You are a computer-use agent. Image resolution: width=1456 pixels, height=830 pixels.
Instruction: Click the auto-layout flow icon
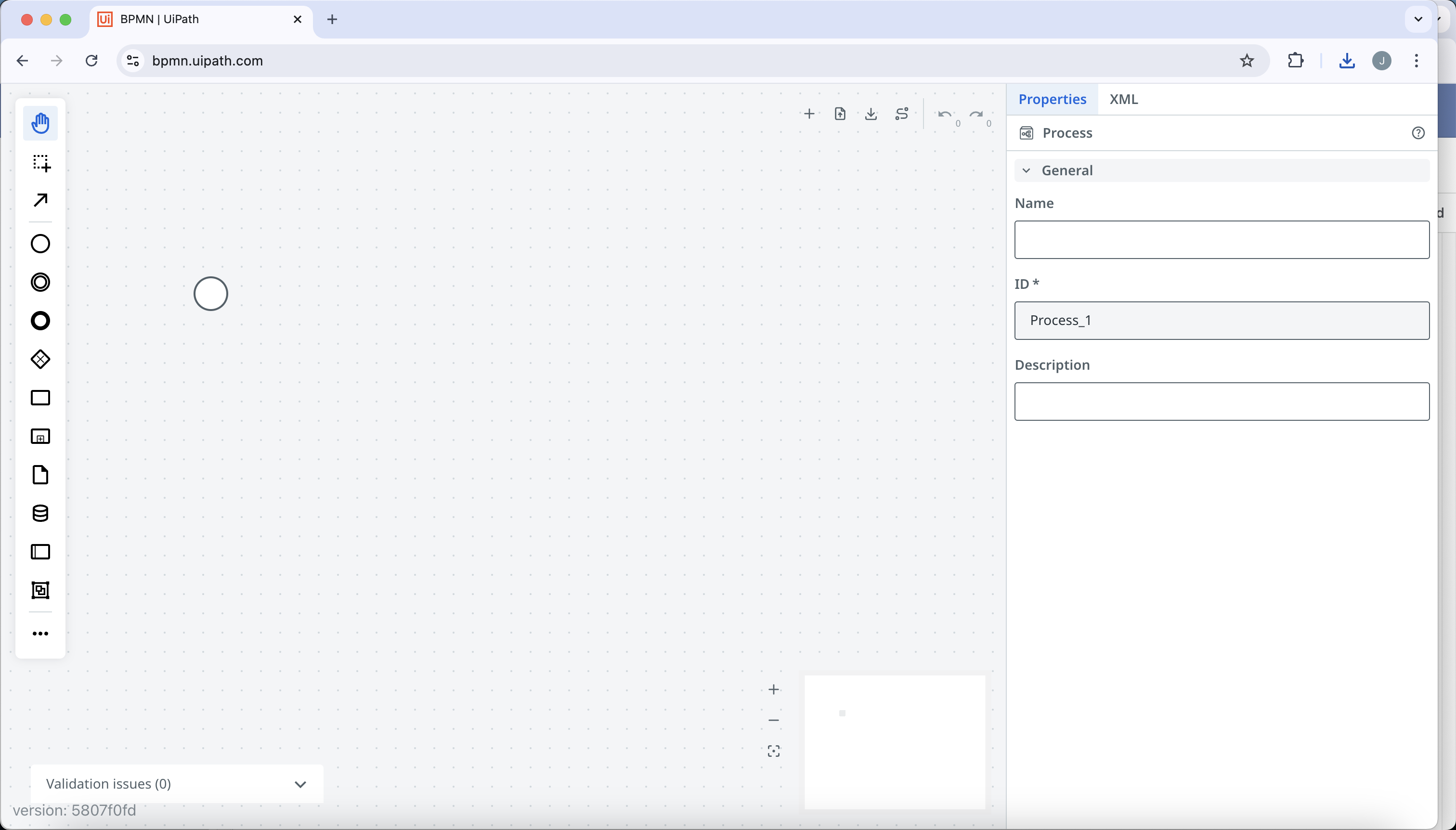(x=902, y=114)
